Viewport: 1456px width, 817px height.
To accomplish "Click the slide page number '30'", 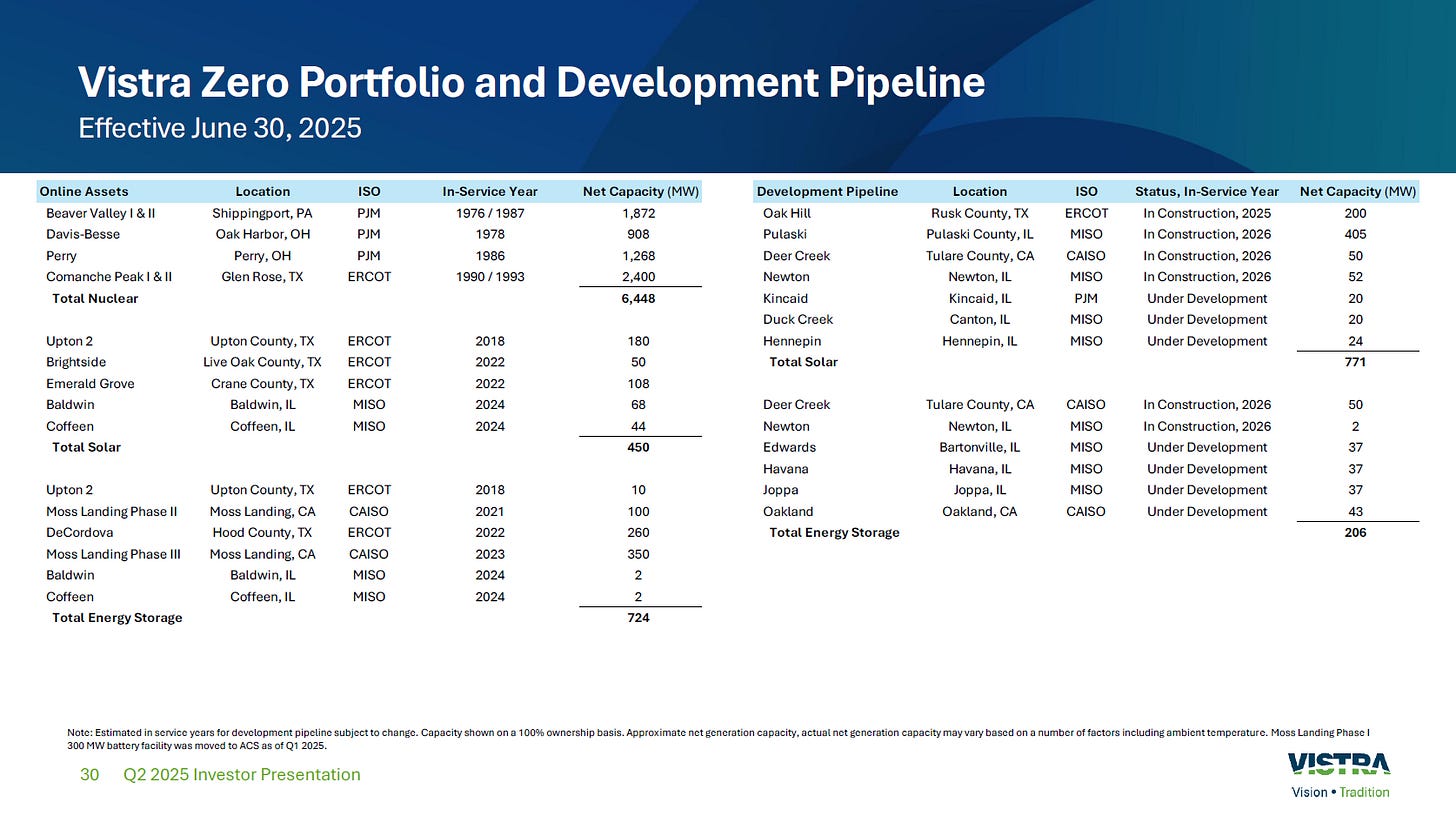I will coord(89,775).
